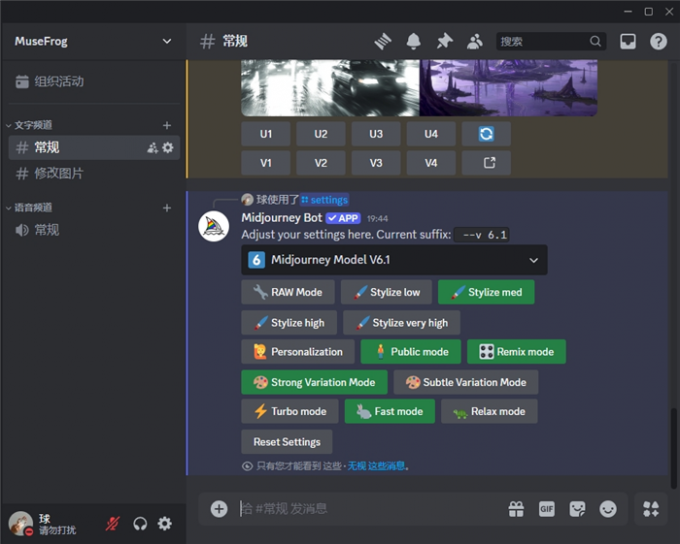This screenshot has height=544, width=680.
Task: Upscale image with U4 button
Action: pos(431,134)
